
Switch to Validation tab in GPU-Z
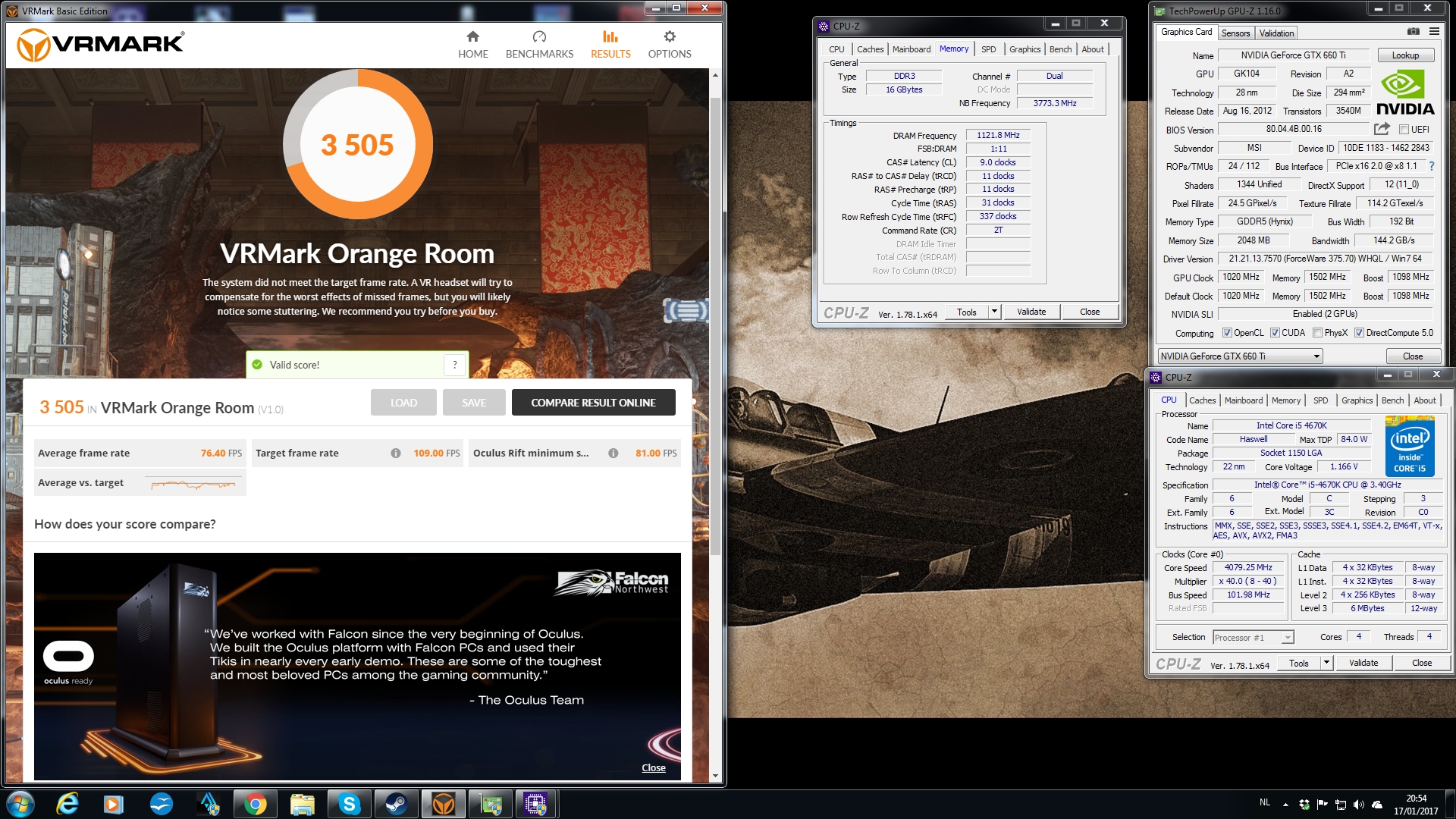coord(1276,33)
